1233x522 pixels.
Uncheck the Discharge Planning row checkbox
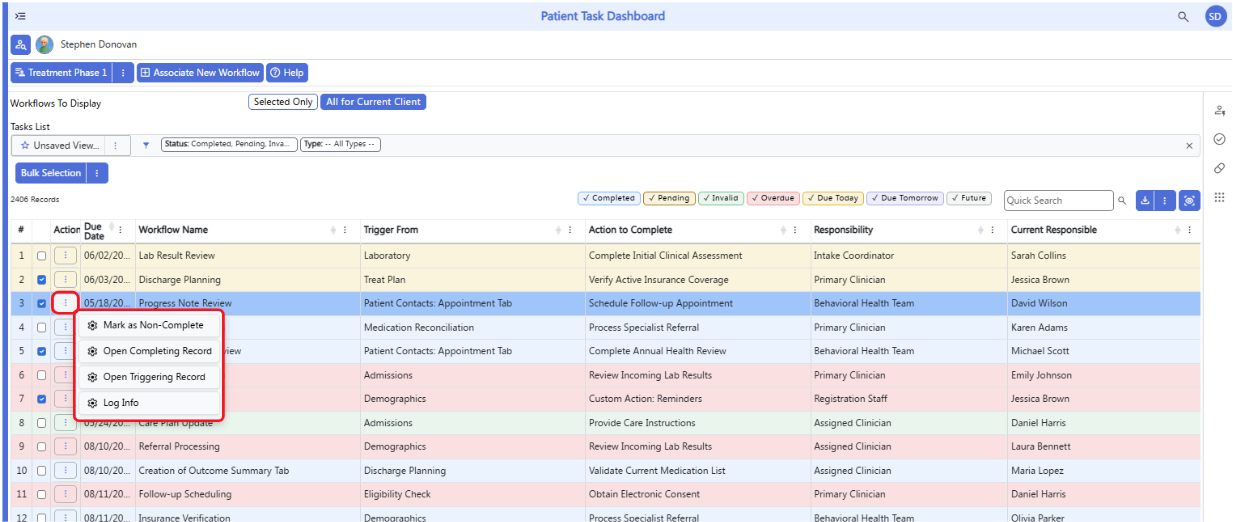(41, 280)
